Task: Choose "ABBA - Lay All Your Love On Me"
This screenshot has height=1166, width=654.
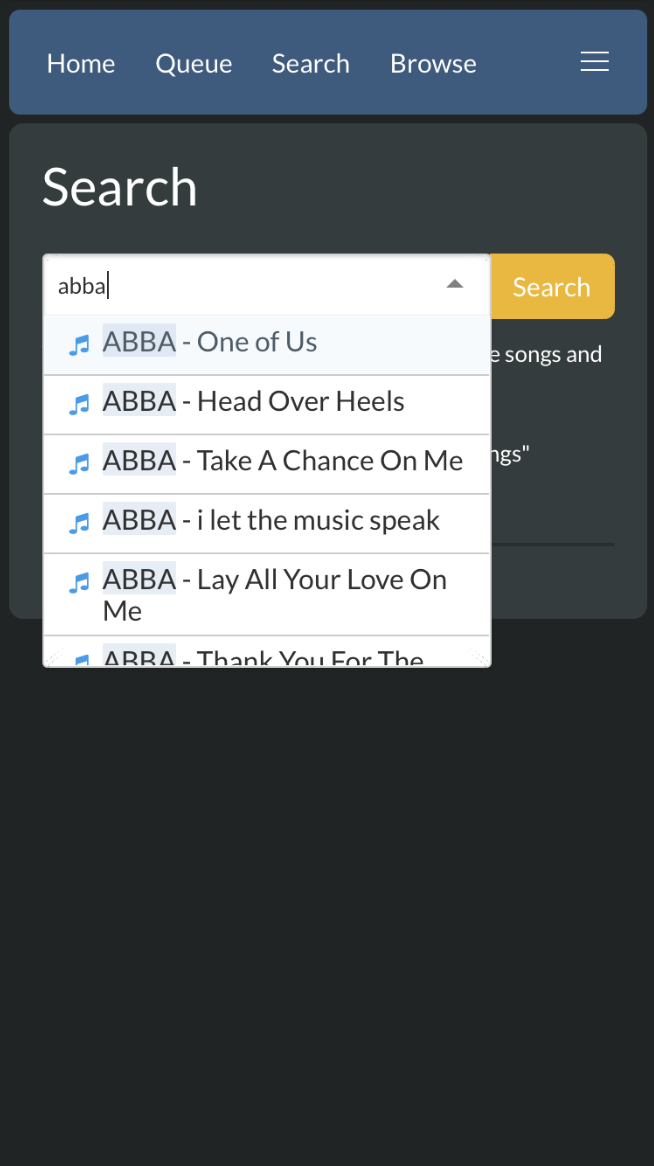Action: point(275,594)
